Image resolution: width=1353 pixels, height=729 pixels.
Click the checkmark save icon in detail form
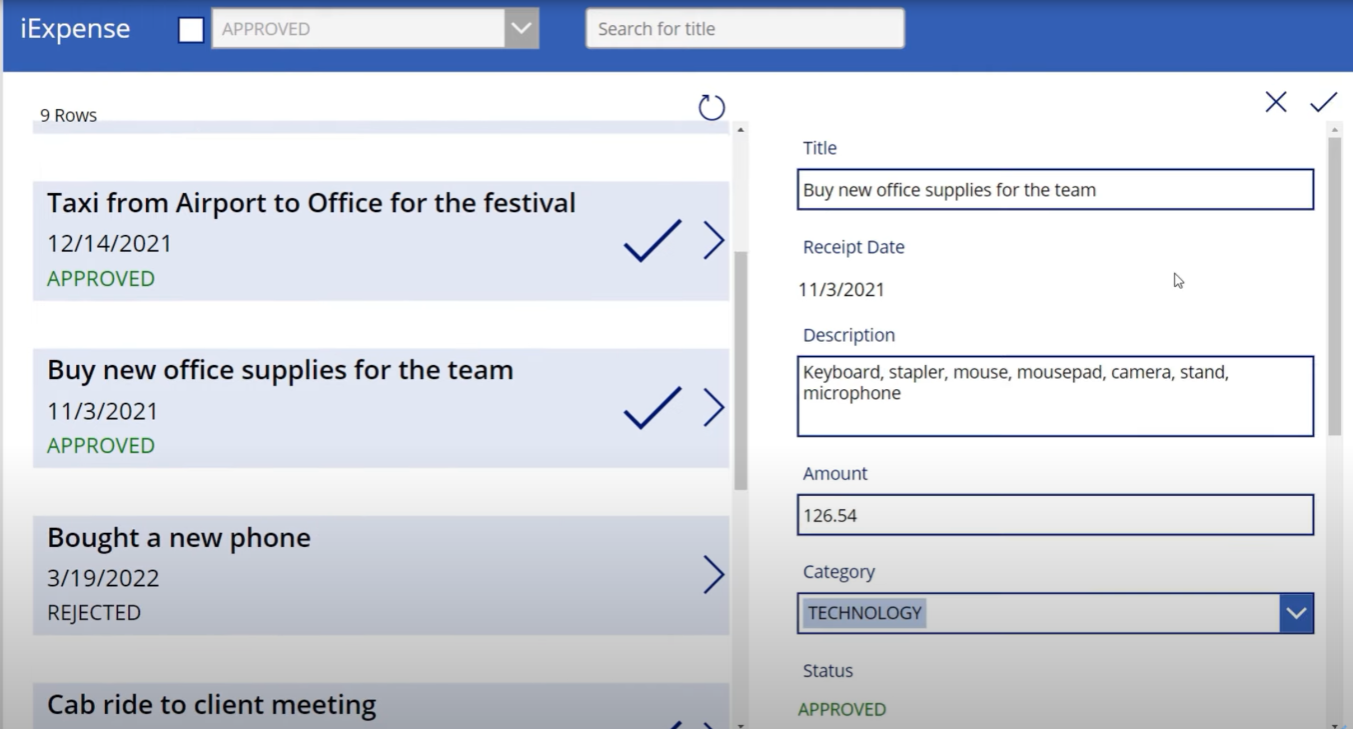tap(1323, 102)
